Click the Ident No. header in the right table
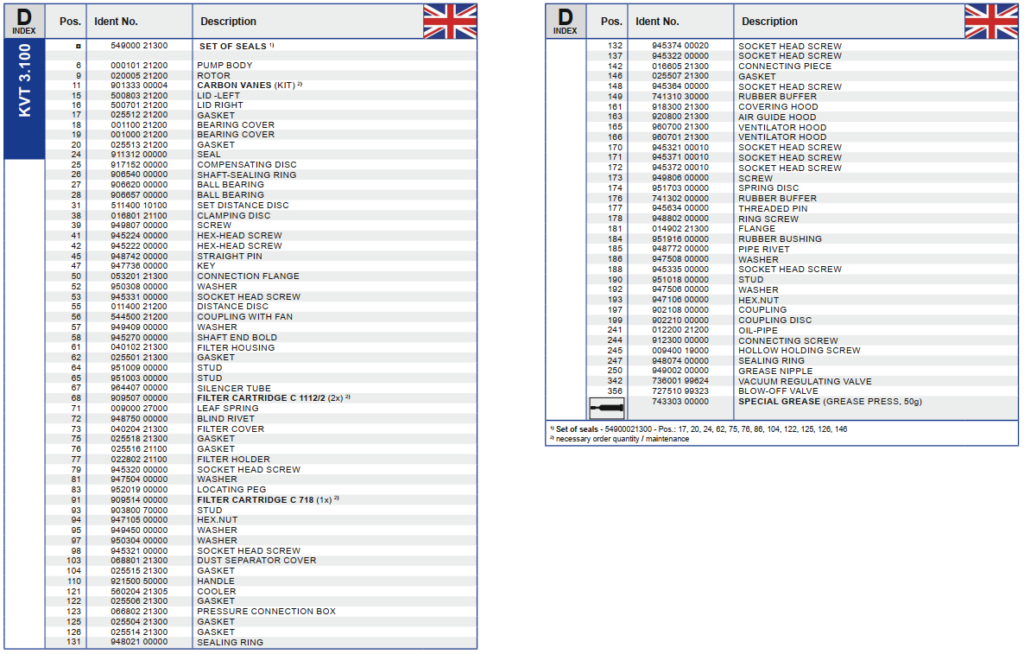The width and height of the screenshot is (1024, 654). pyautogui.click(x=657, y=21)
